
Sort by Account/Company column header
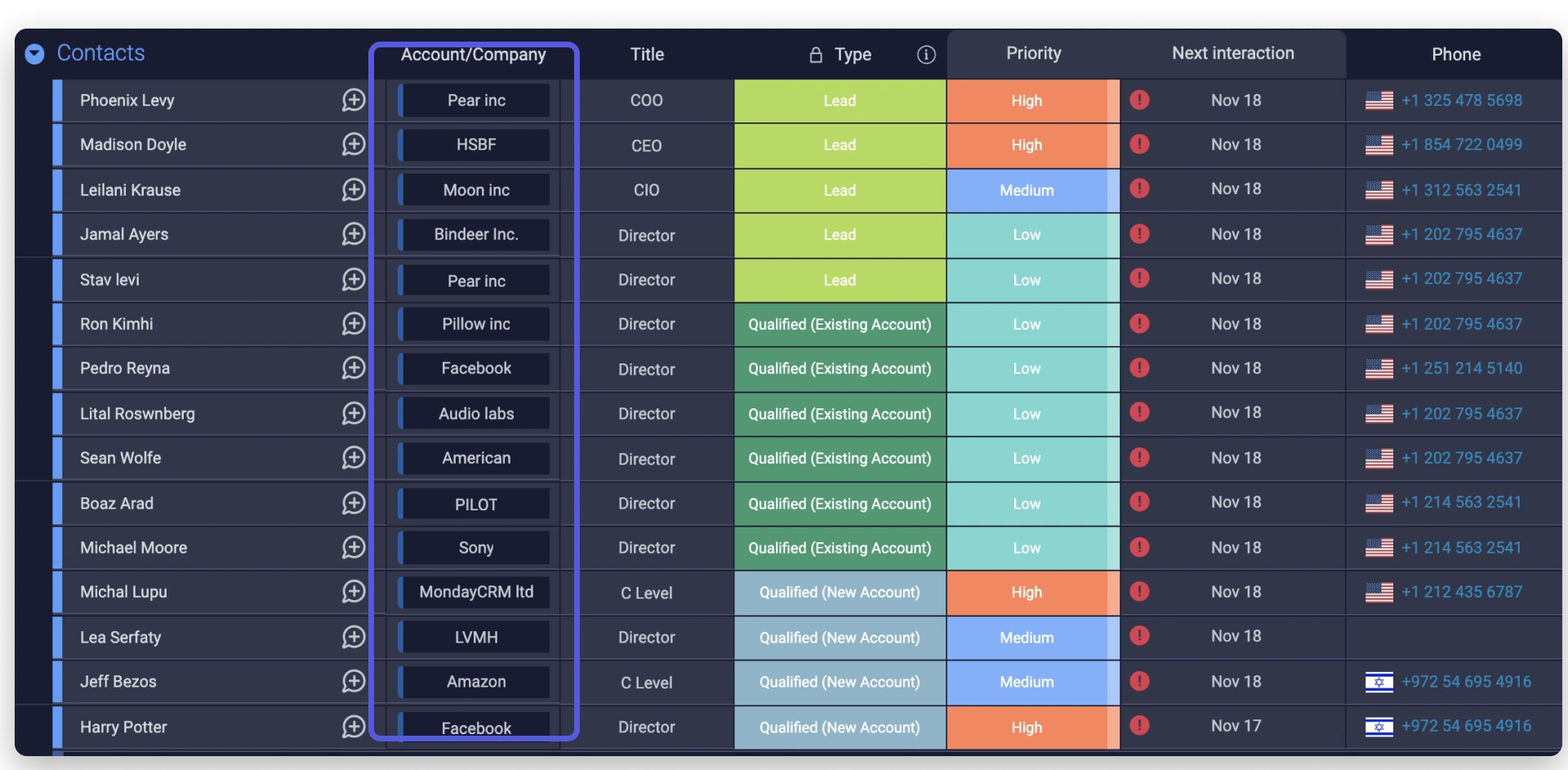click(x=473, y=55)
